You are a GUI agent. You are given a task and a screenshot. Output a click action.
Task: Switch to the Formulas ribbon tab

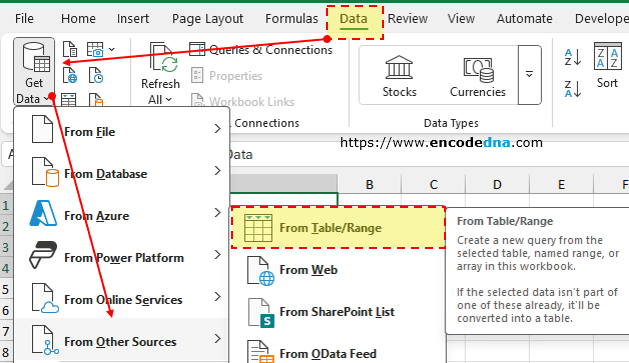coord(292,18)
